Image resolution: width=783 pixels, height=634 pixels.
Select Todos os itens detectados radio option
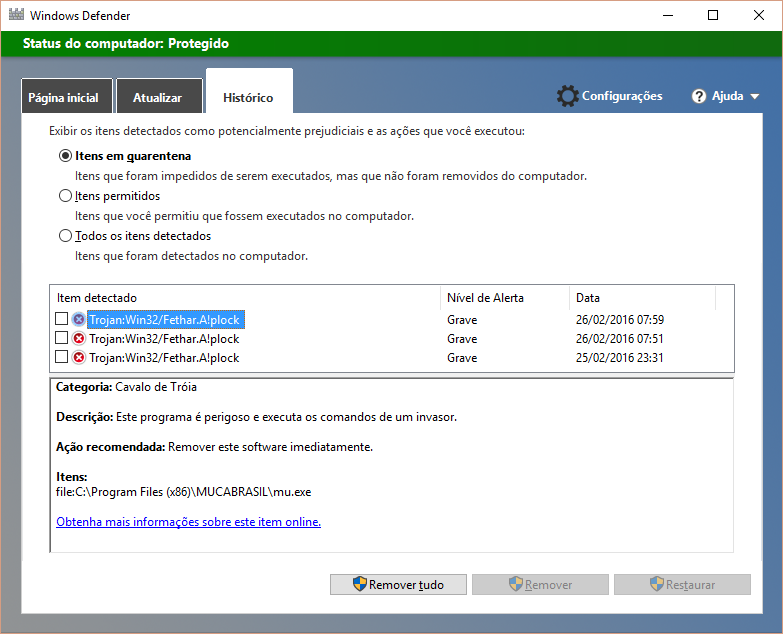pos(66,236)
